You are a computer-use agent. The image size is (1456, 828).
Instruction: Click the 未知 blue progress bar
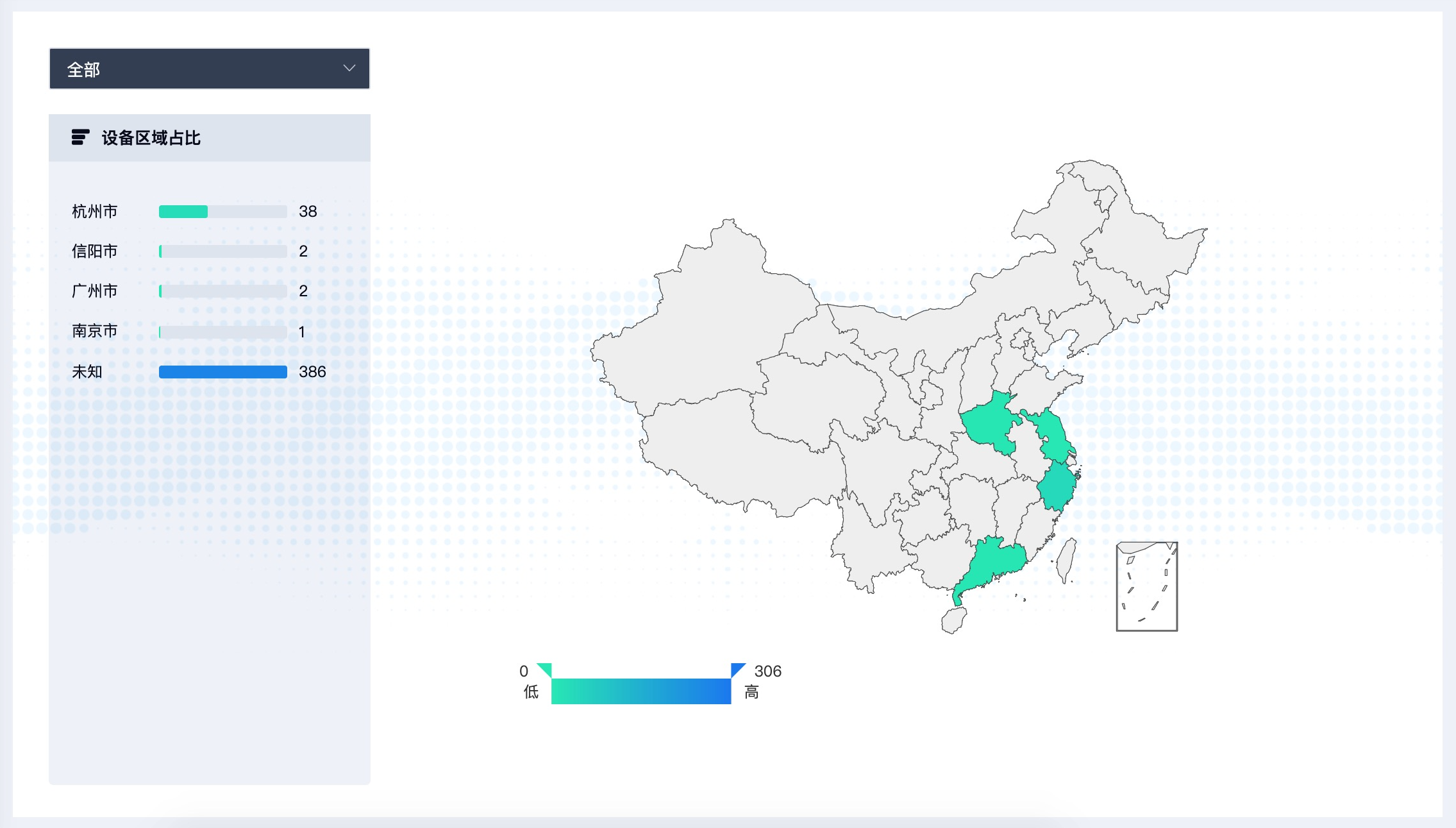pyautogui.click(x=222, y=372)
